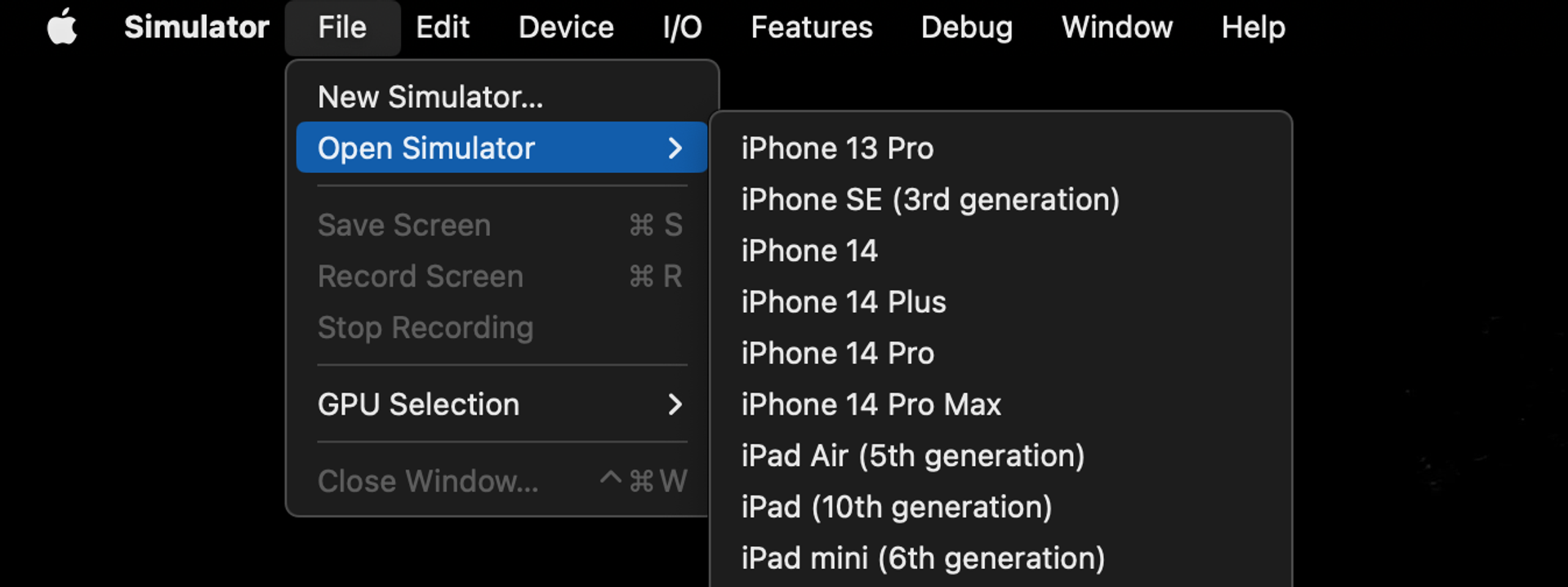Screen dimensions: 1568x587
Task: Close the File menu
Action: pyautogui.click(x=342, y=27)
